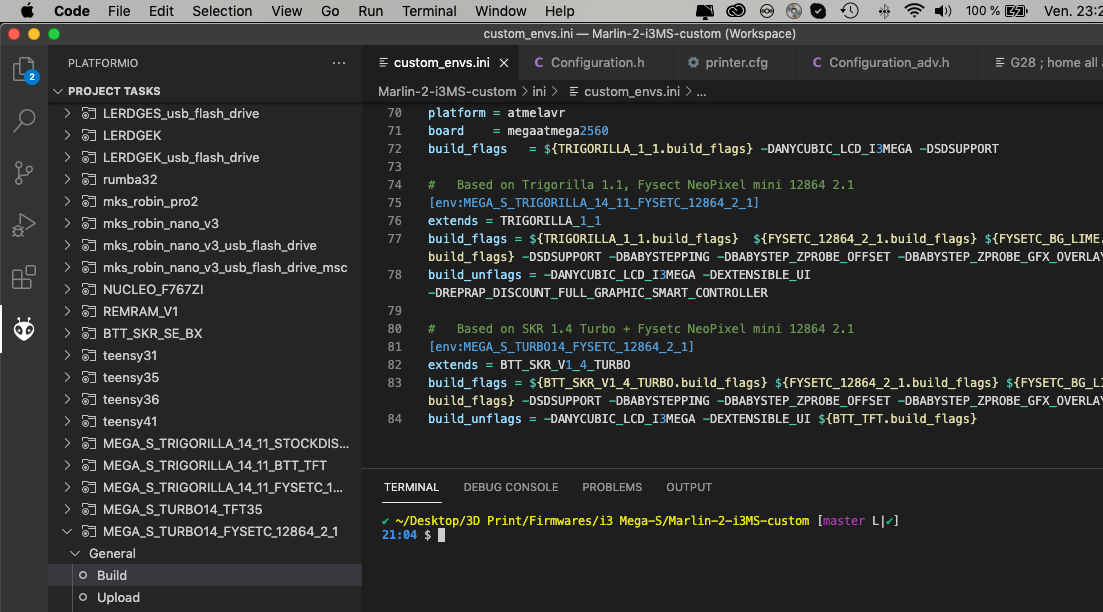Screen dimensions: 1103x612
Task: Open the Explorer view in activity bar
Action: pos(24,70)
